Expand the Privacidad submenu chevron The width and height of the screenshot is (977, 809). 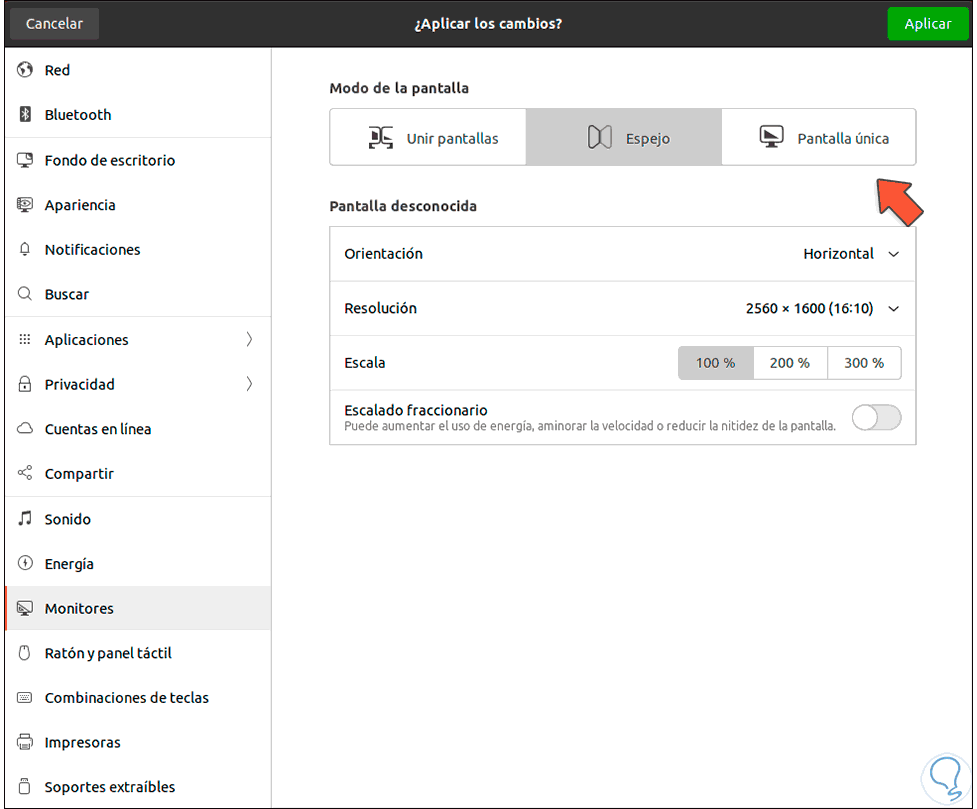(249, 384)
